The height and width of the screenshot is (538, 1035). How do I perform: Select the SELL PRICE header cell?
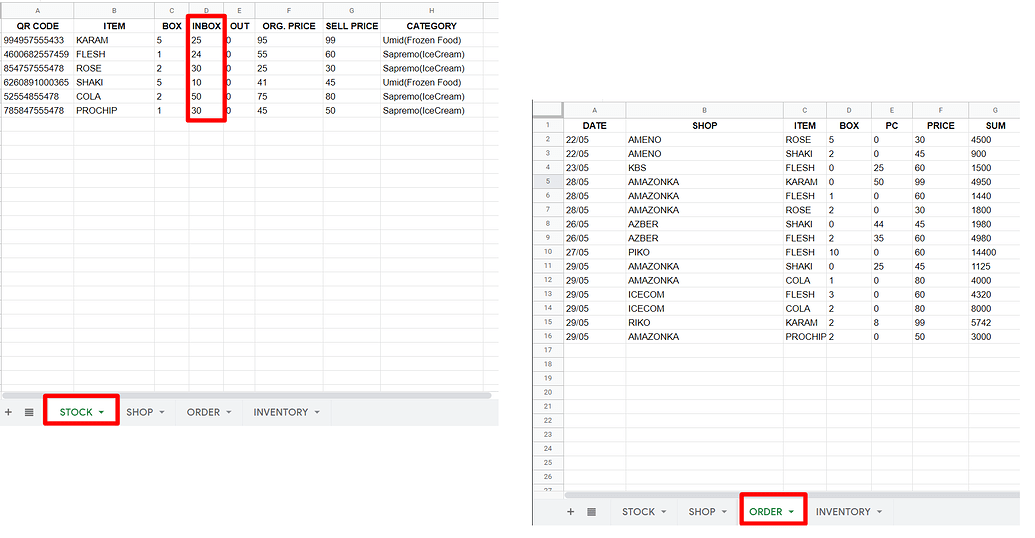(351, 26)
